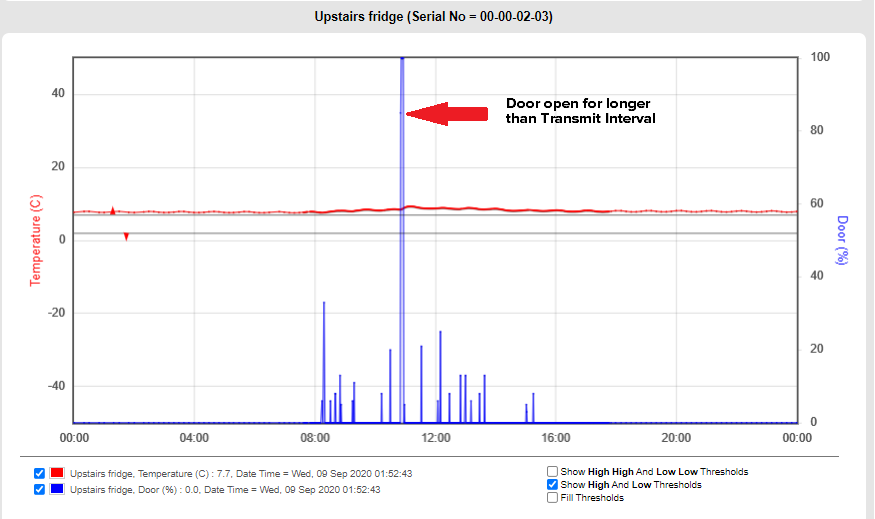Disable Show High And Low Thresholds checkbox
The width and height of the screenshot is (875, 519).
553,485
